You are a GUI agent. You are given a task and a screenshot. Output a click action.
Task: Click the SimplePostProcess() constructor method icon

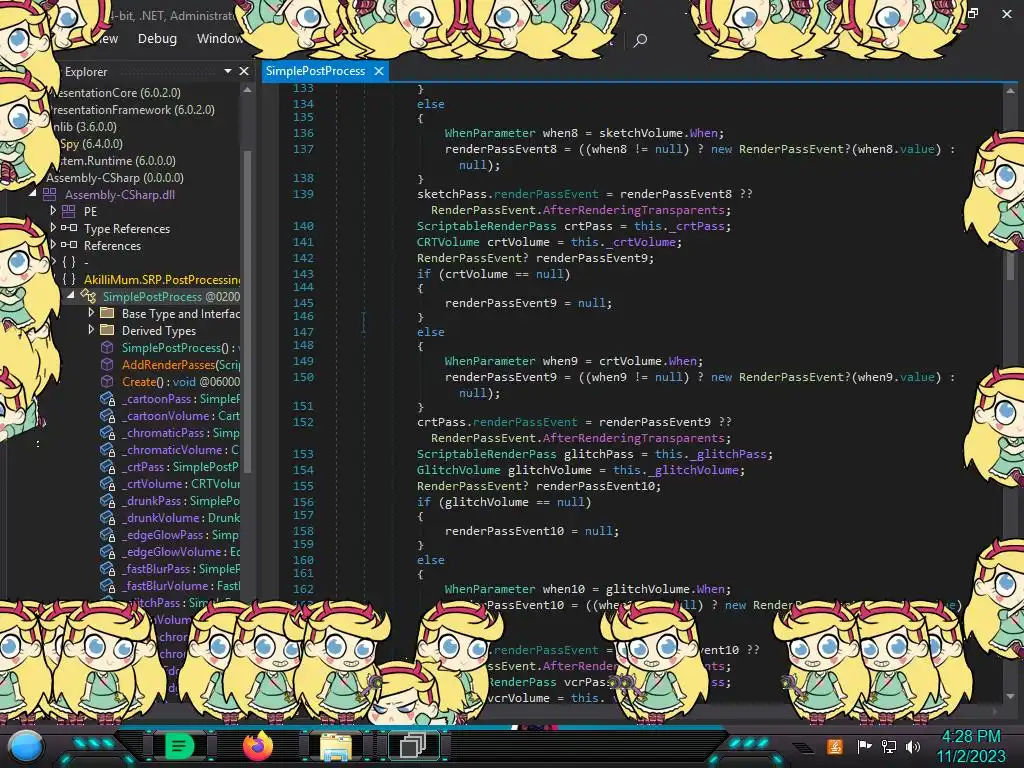pyautogui.click(x=107, y=347)
